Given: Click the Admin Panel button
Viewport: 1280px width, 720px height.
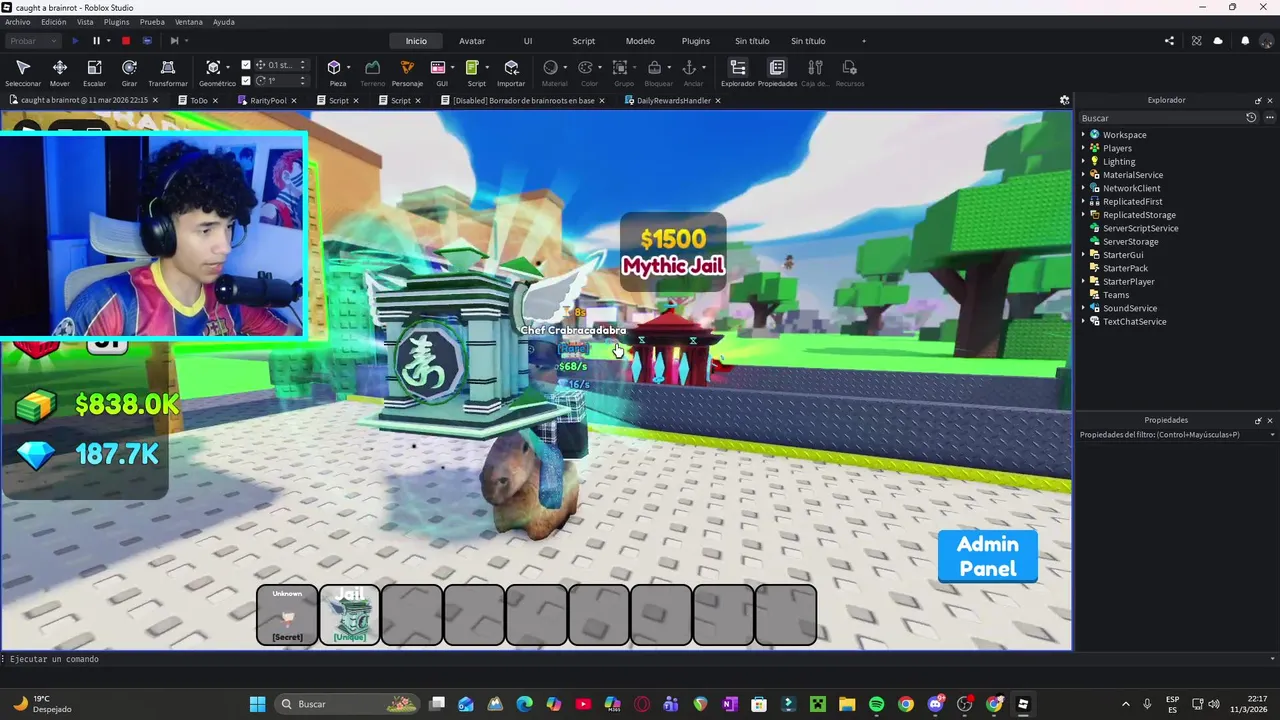Looking at the screenshot, I should 988,556.
